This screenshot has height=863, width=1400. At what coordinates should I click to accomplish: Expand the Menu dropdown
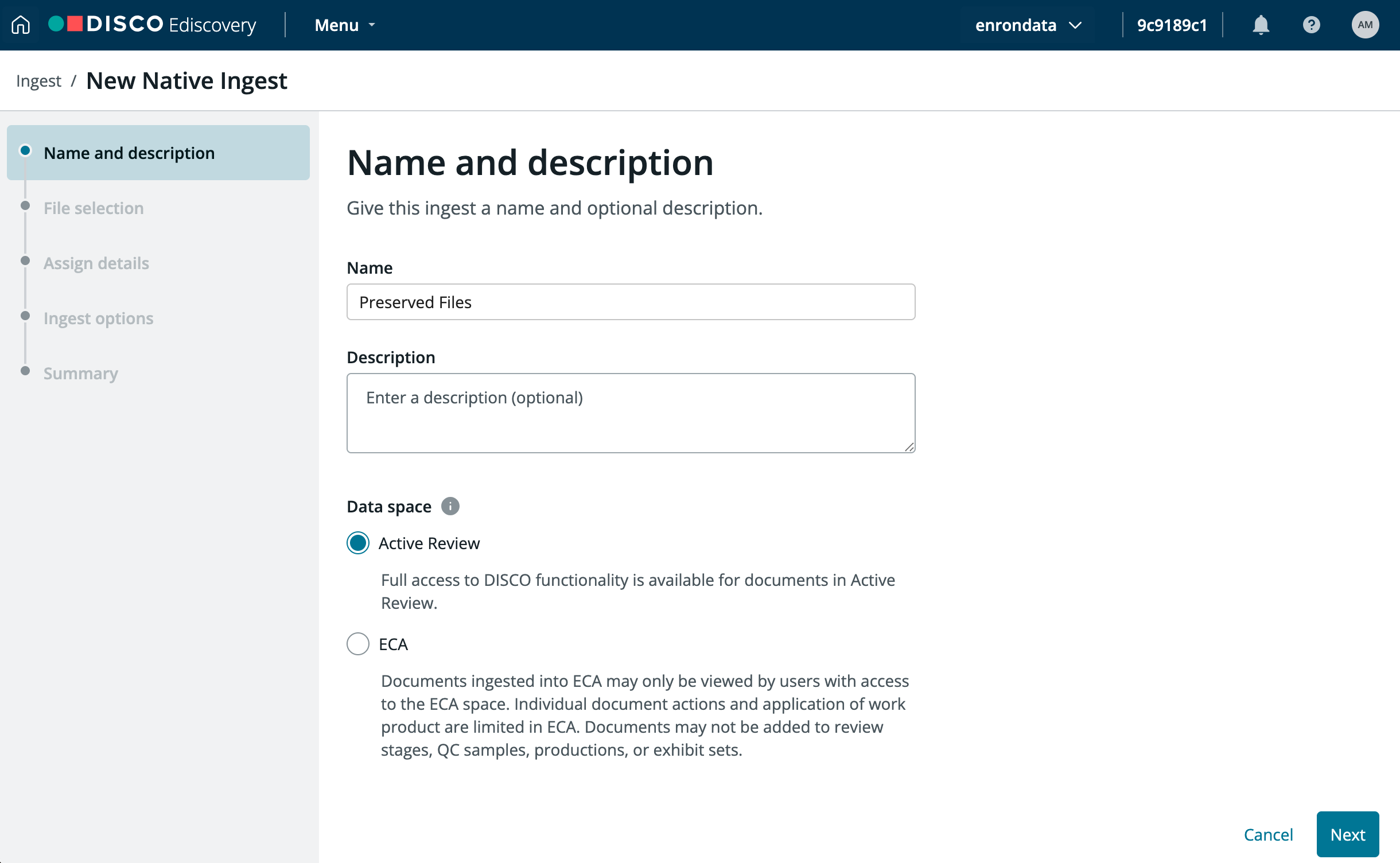(344, 25)
